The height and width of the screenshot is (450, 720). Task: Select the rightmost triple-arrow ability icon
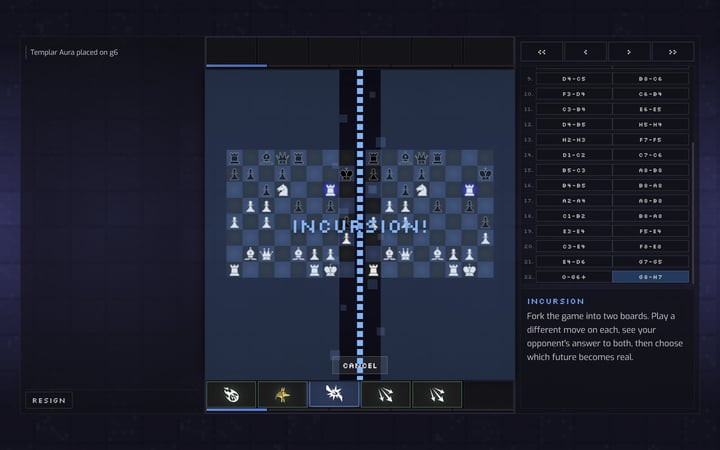pyautogui.click(x=437, y=394)
